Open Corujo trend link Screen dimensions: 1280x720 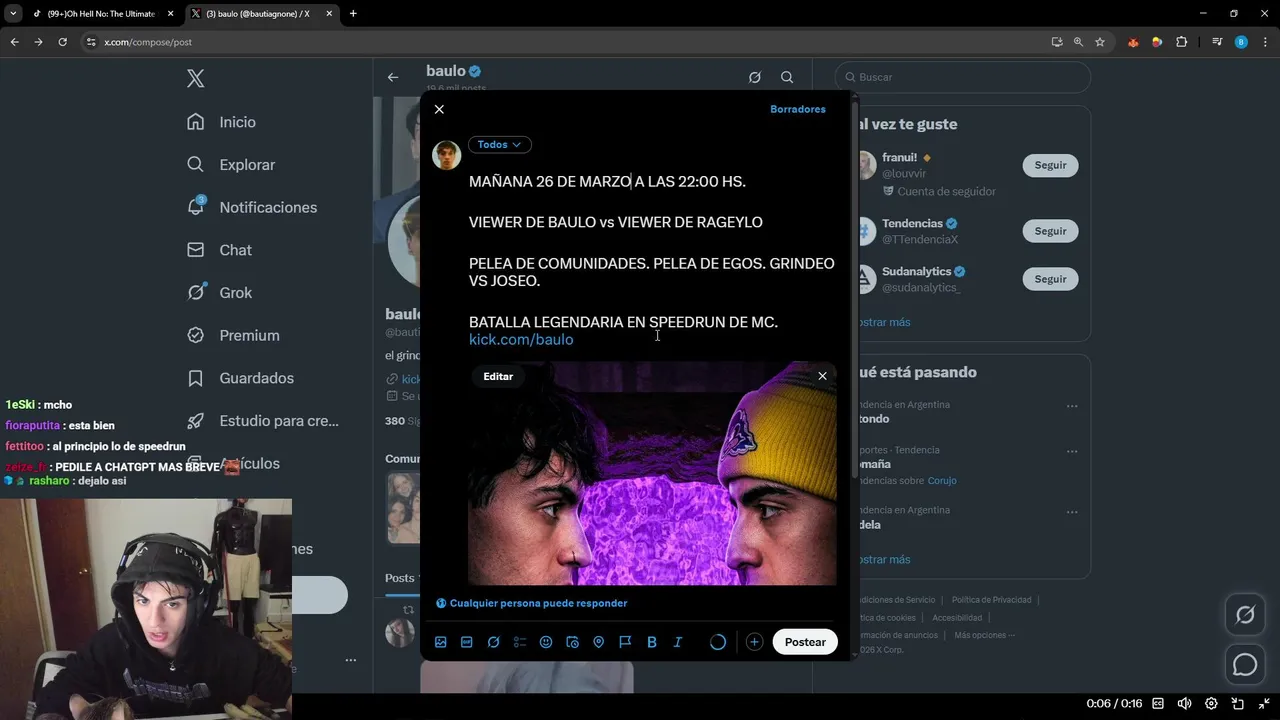(x=942, y=481)
